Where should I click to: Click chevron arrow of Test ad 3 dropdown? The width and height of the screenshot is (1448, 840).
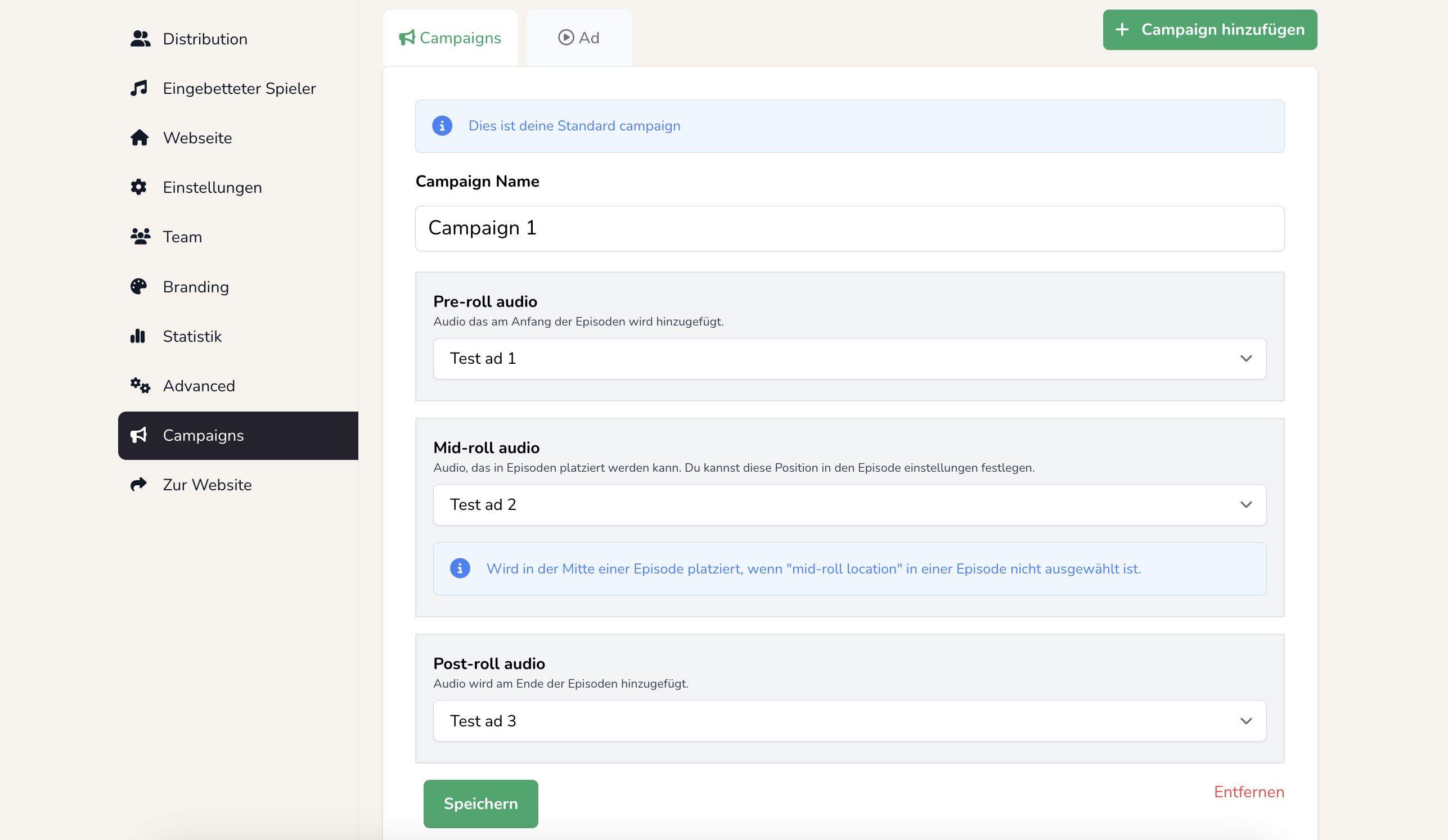(1245, 721)
